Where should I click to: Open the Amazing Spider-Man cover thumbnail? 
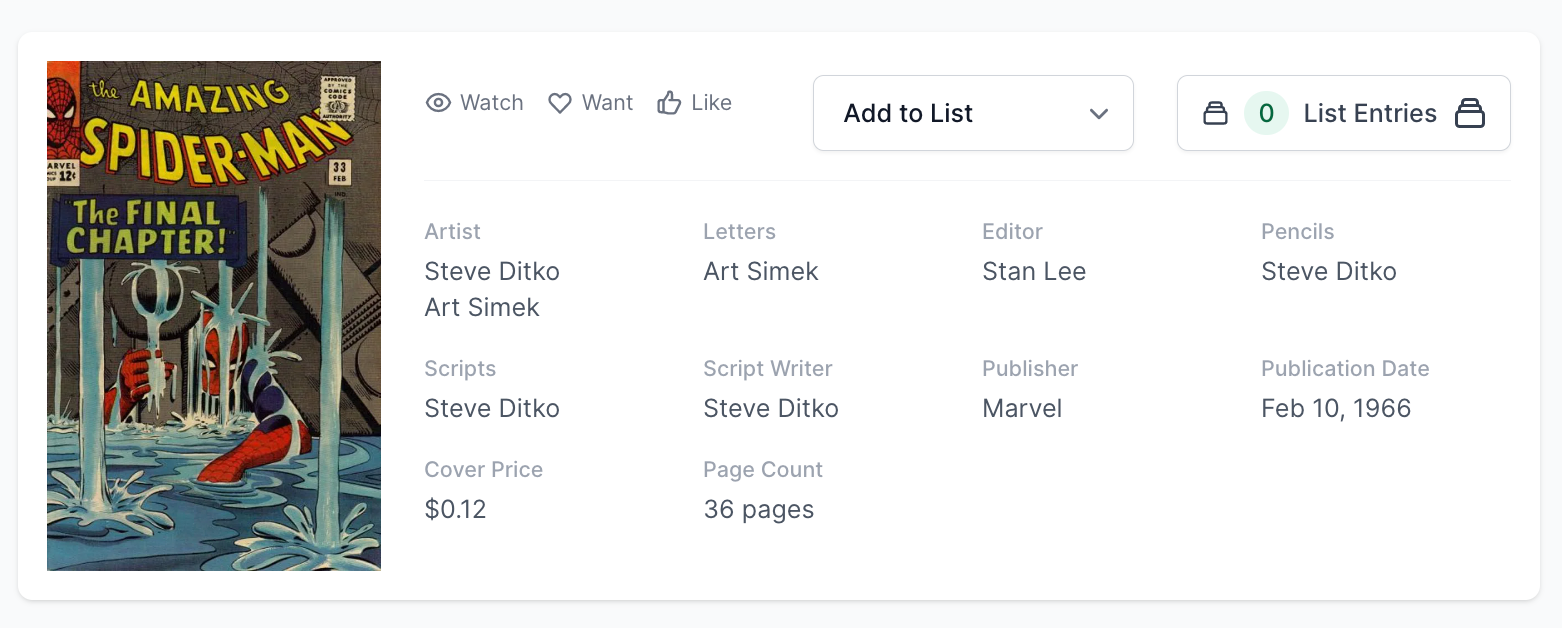click(214, 316)
